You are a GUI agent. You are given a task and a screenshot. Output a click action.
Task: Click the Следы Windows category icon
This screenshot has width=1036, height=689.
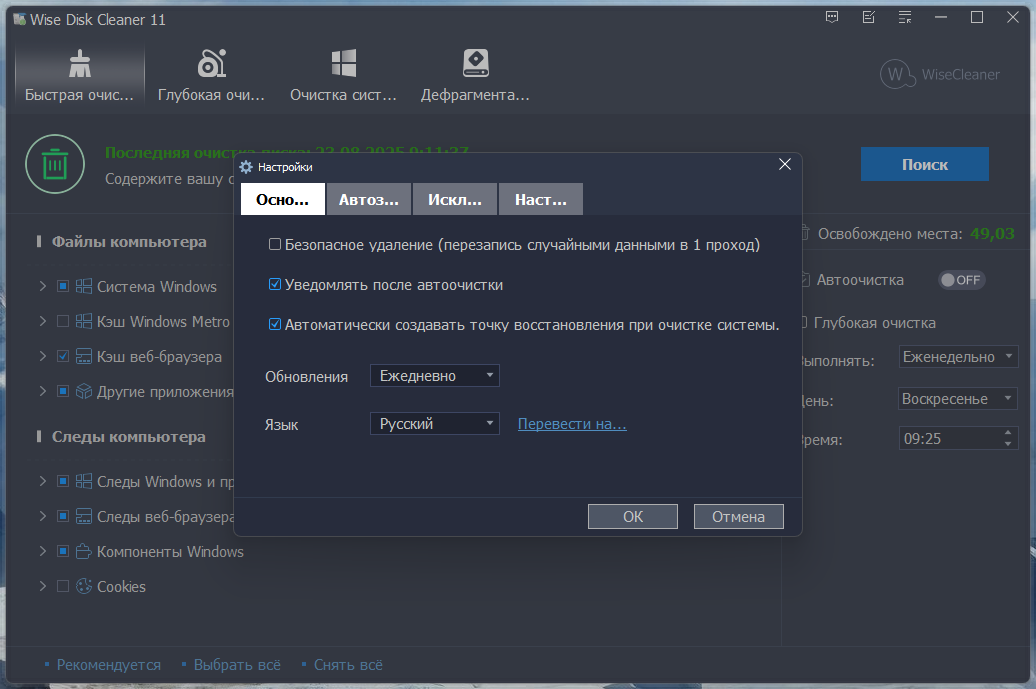pos(84,481)
